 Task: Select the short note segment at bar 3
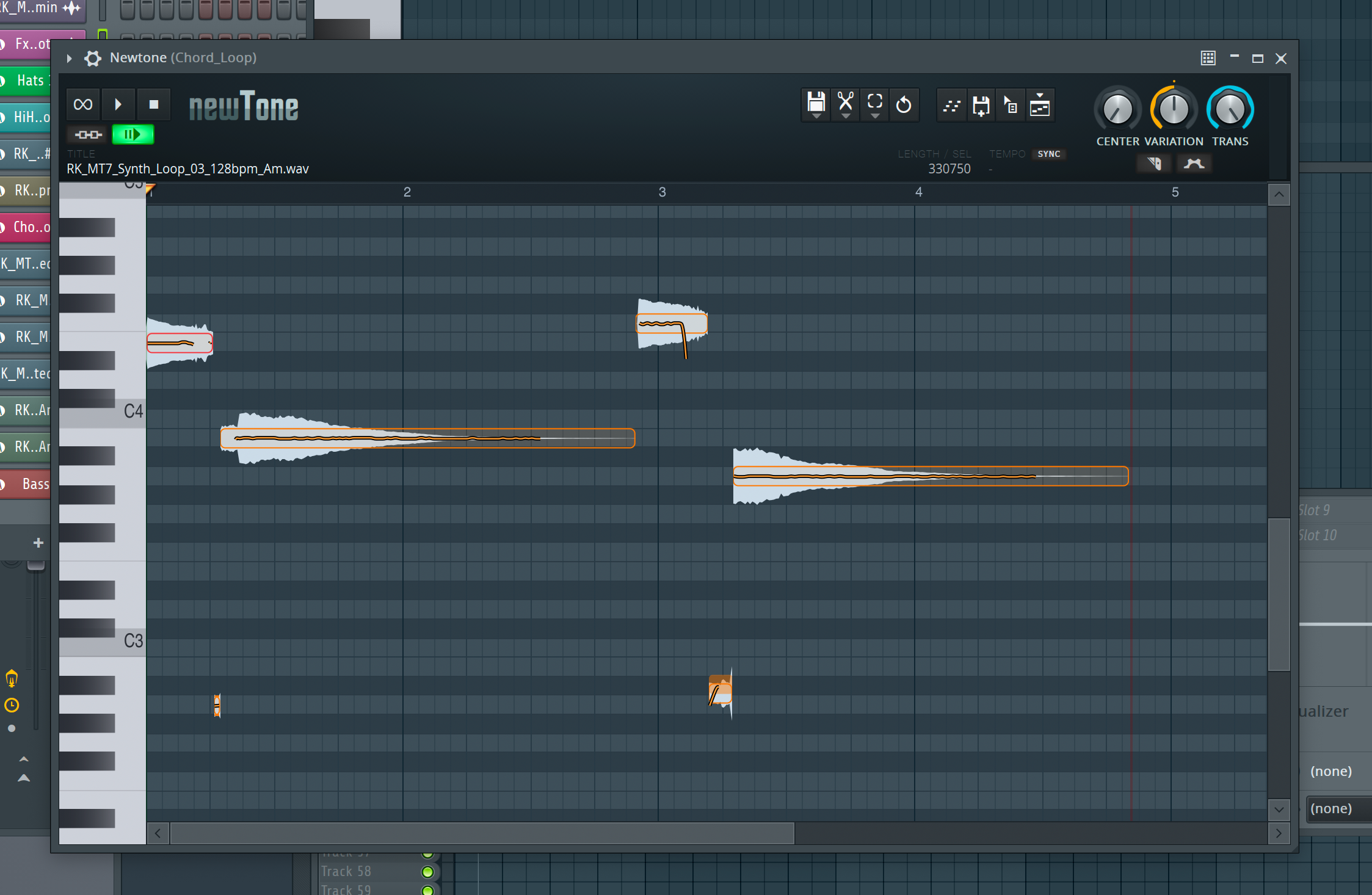pyautogui.click(x=672, y=323)
